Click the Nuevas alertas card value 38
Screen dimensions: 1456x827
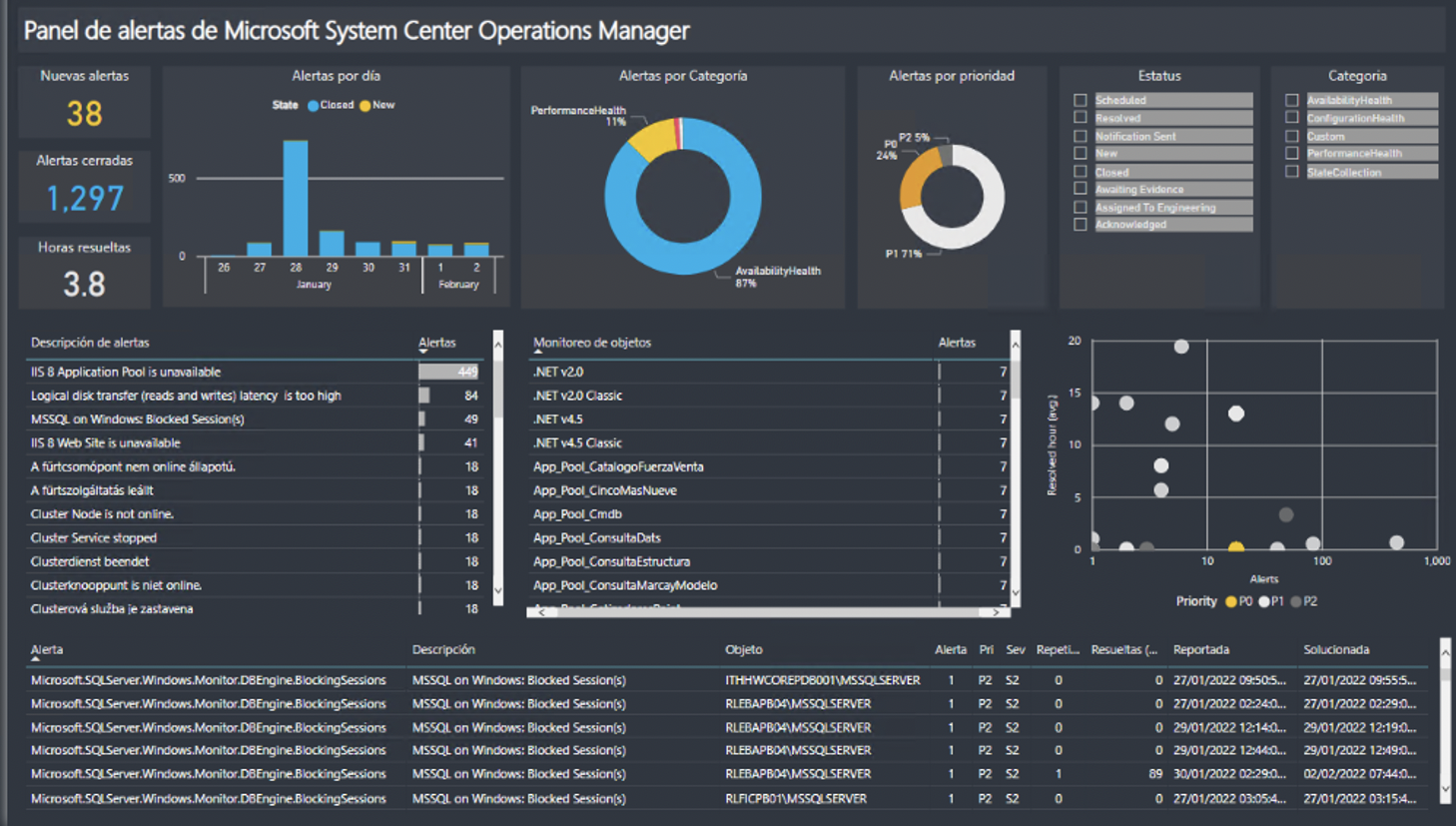click(85, 114)
